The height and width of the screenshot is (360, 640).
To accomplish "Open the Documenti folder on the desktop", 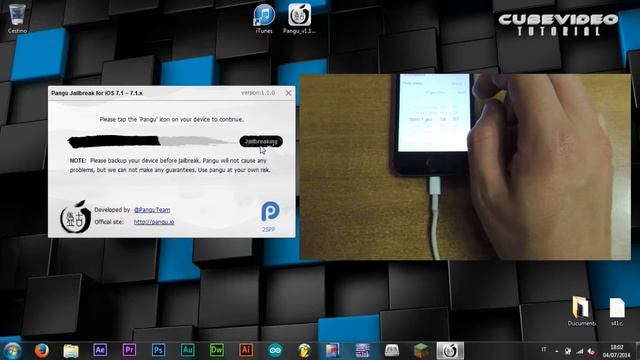I will (x=581, y=312).
